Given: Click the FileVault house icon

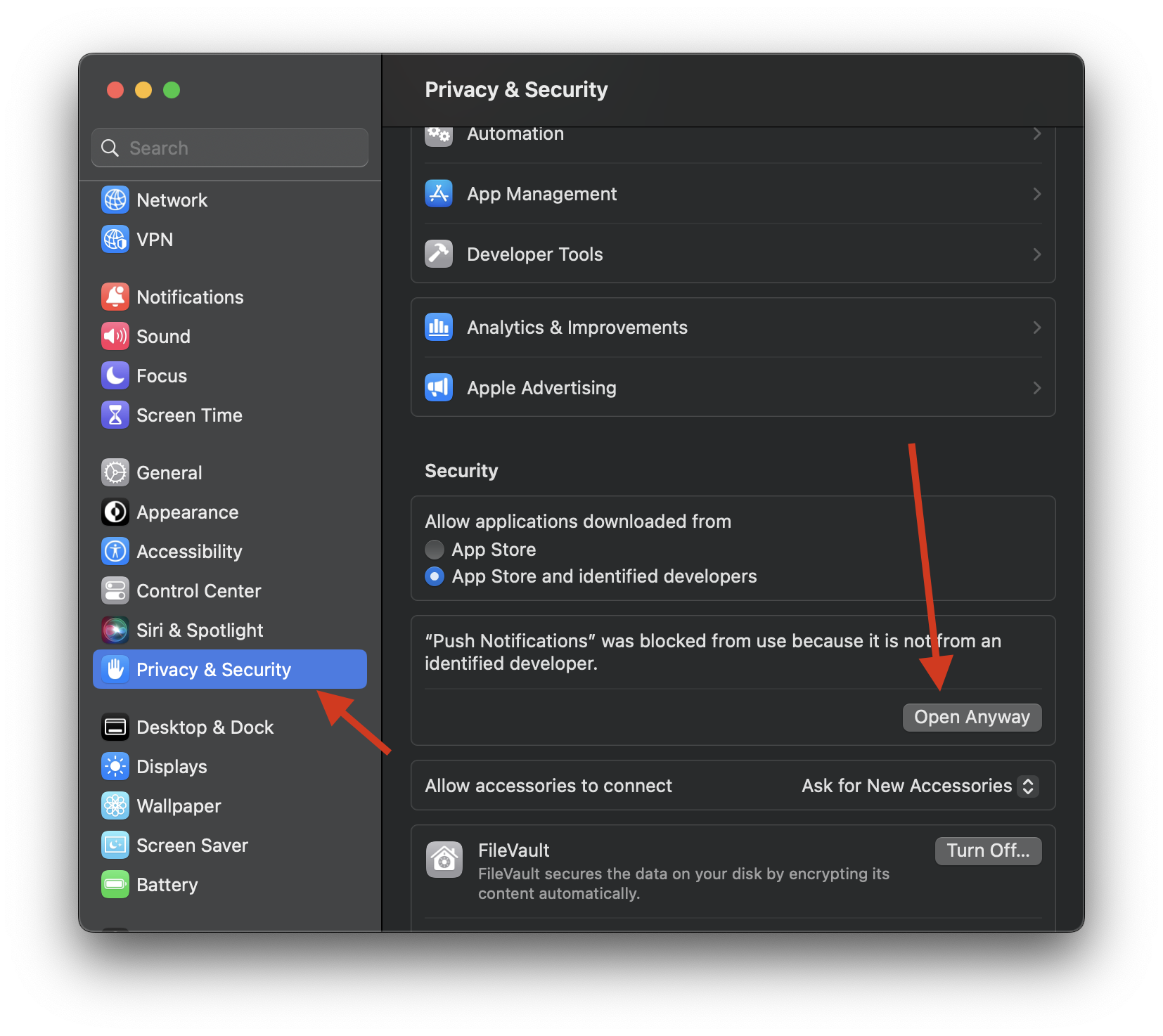Looking at the screenshot, I should tap(444, 859).
